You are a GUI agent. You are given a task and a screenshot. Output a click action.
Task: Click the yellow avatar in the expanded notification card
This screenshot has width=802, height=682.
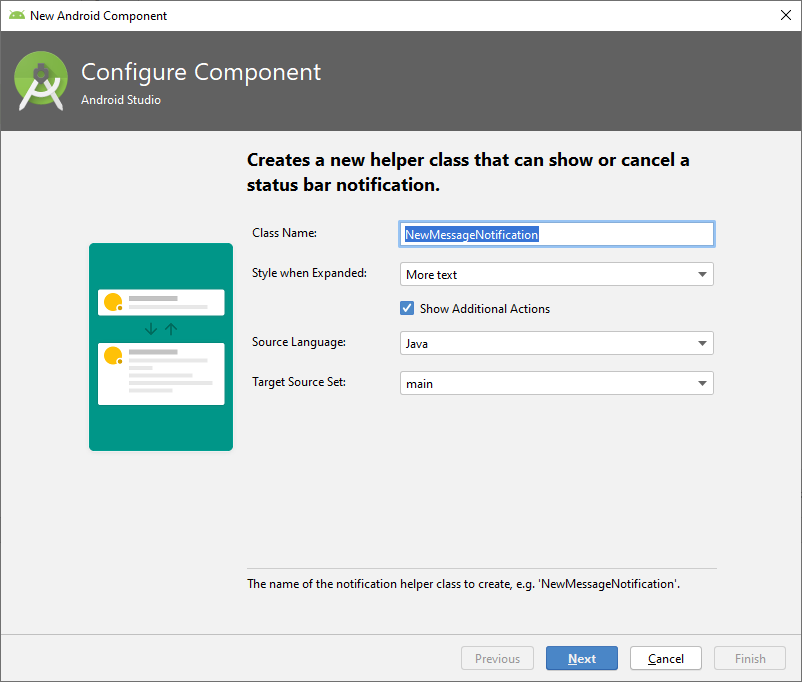[x=113, y=355]
